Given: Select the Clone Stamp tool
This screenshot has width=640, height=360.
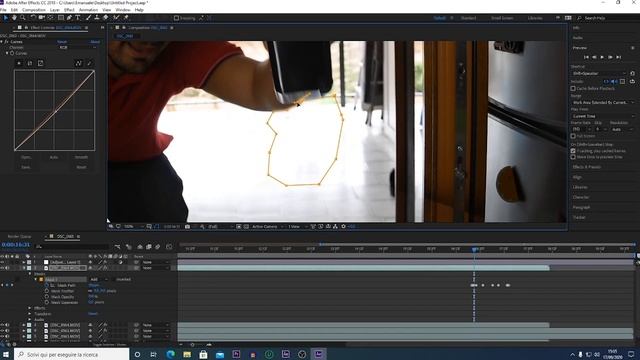Looking at the screenshot, I should 97,18.
